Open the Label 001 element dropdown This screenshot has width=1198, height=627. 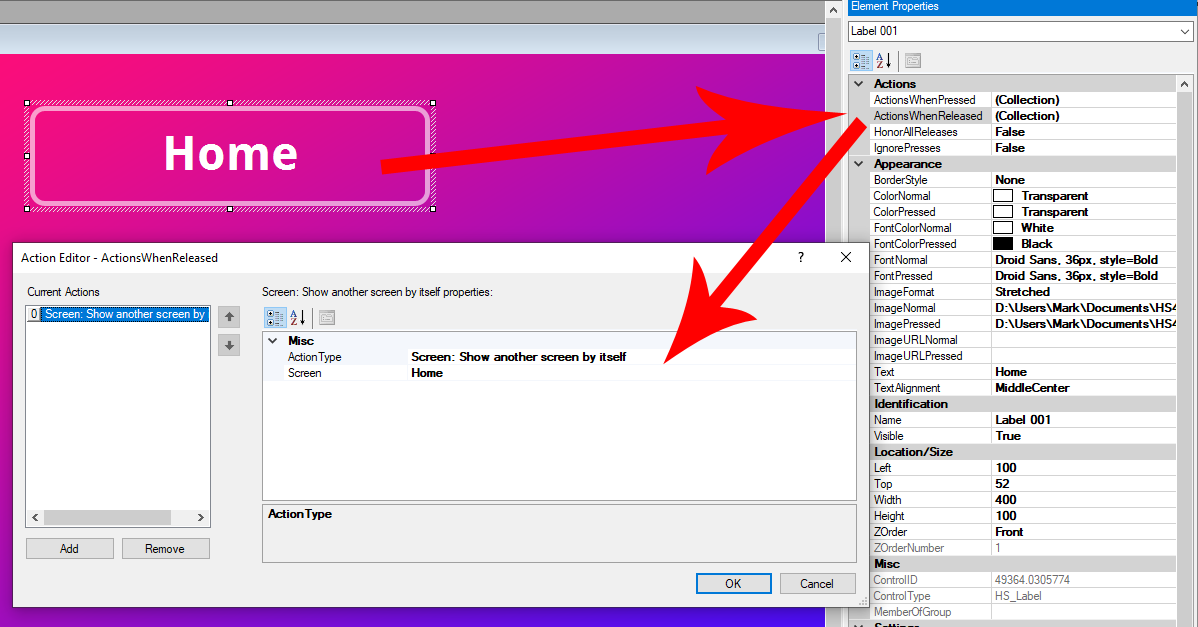(1186, 31)
